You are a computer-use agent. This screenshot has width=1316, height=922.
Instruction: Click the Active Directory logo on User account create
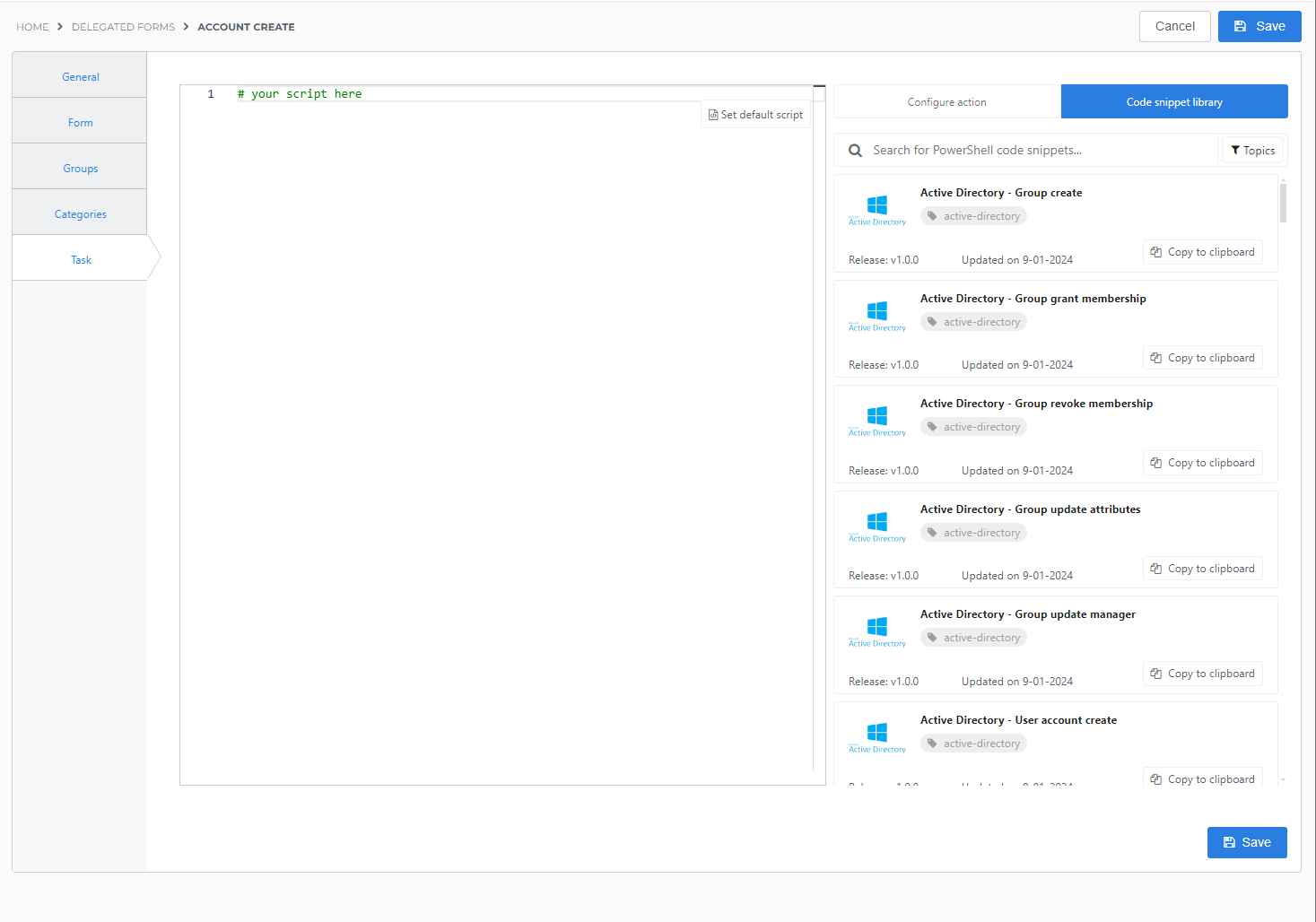(877, 738)
